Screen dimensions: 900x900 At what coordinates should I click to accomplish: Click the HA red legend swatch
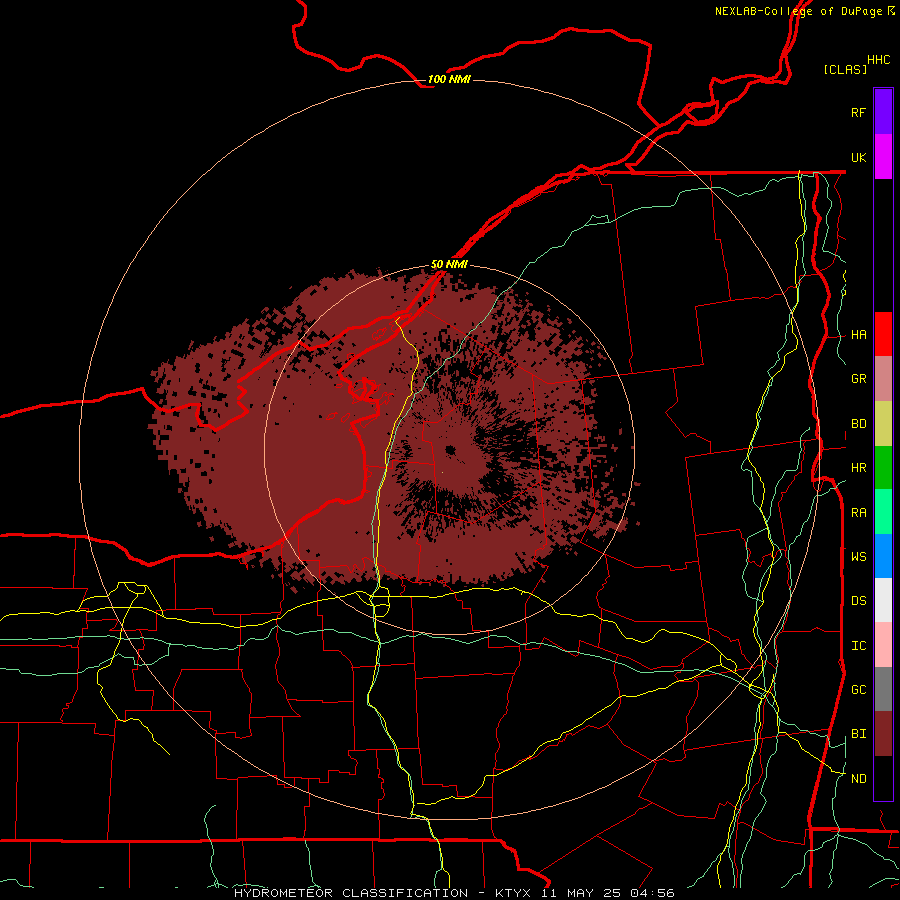pyautogui.click(x=883, y=334)
